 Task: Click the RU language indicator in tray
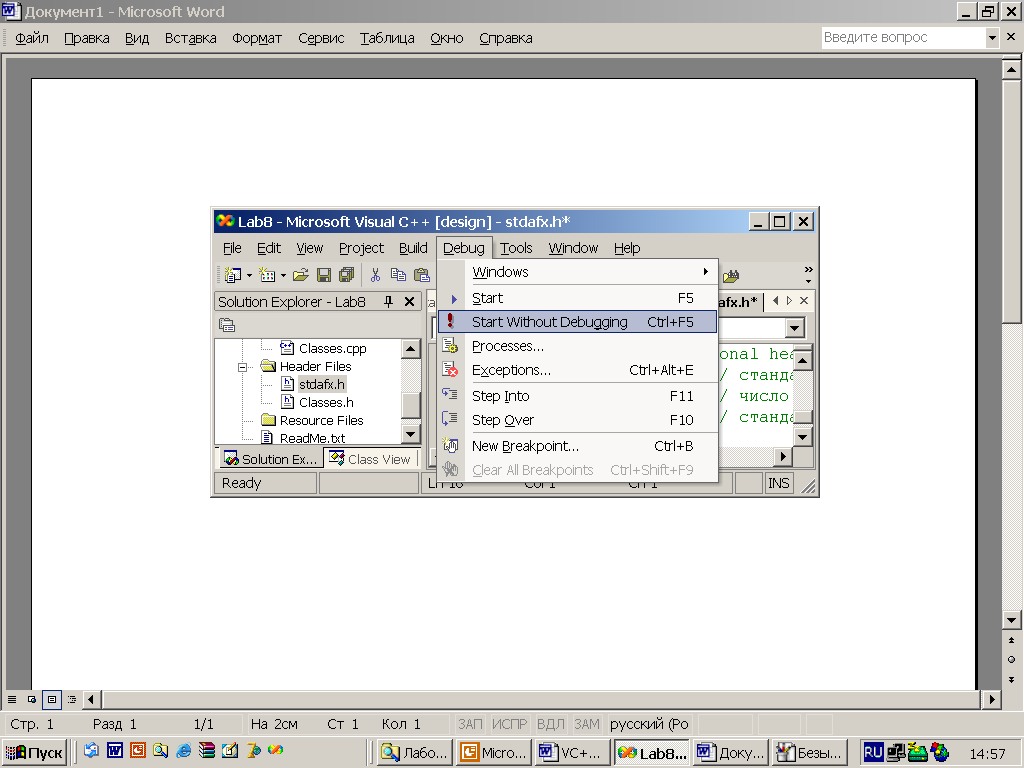point(872,753)
